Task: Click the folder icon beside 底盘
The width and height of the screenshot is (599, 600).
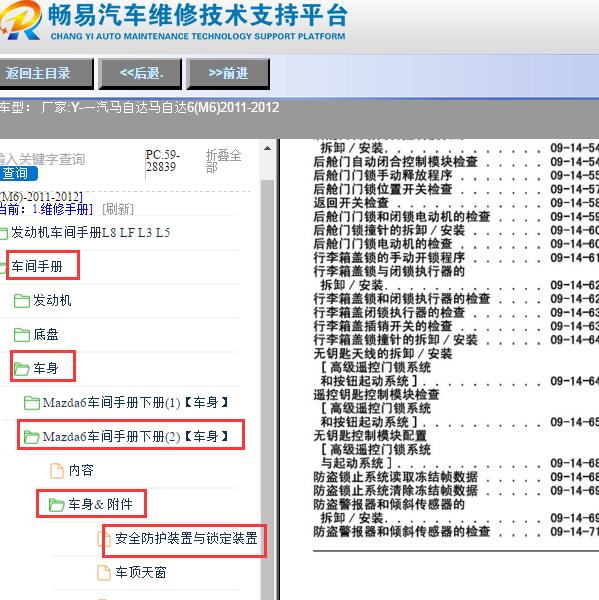Action: pos(22,334)
